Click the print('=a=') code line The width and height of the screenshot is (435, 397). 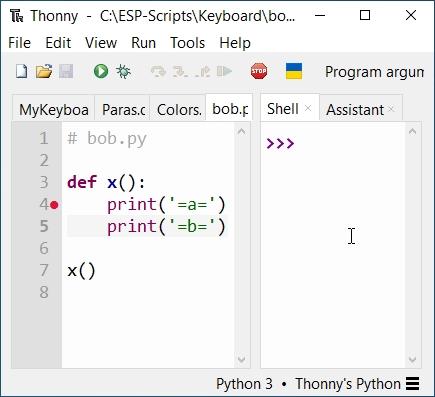point(166,205)
